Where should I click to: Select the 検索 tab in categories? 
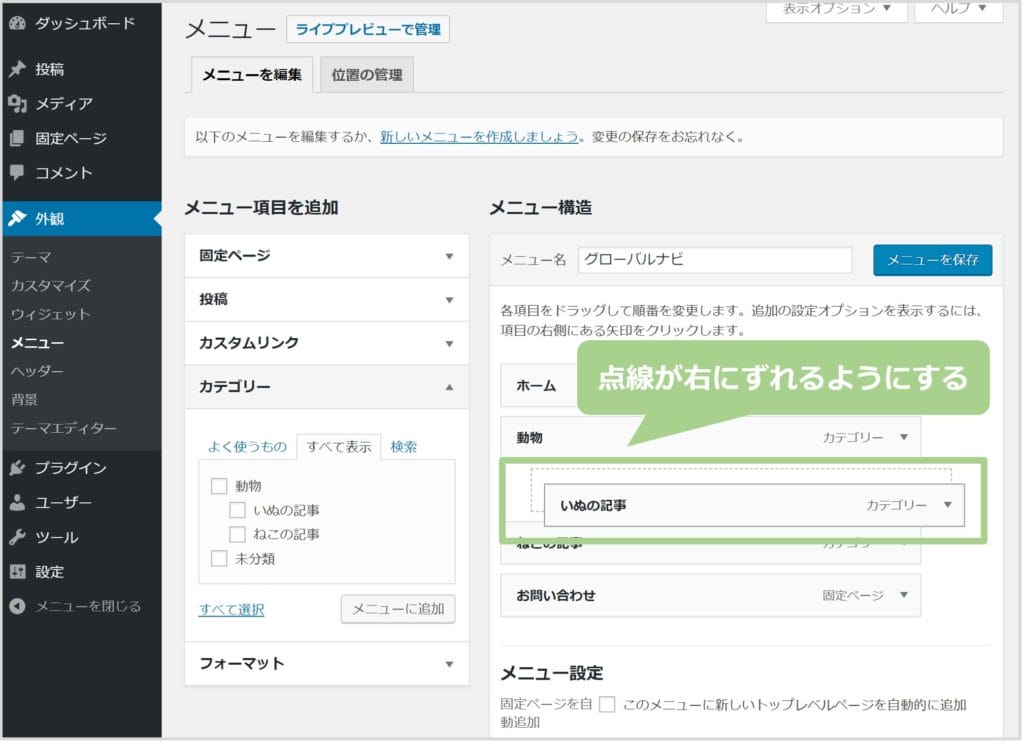[404, 447]
